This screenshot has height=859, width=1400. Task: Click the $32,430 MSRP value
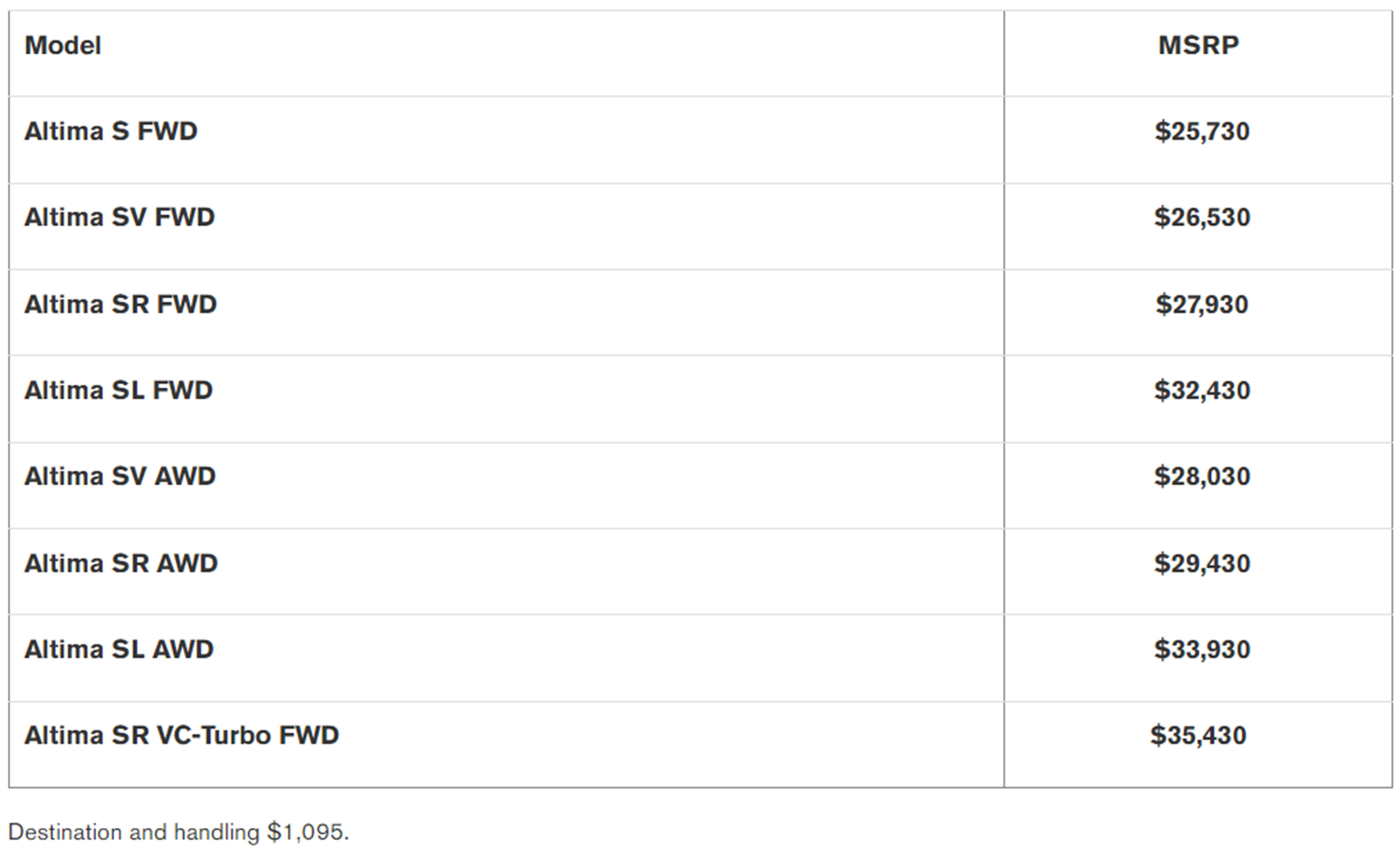point(1201,390)
